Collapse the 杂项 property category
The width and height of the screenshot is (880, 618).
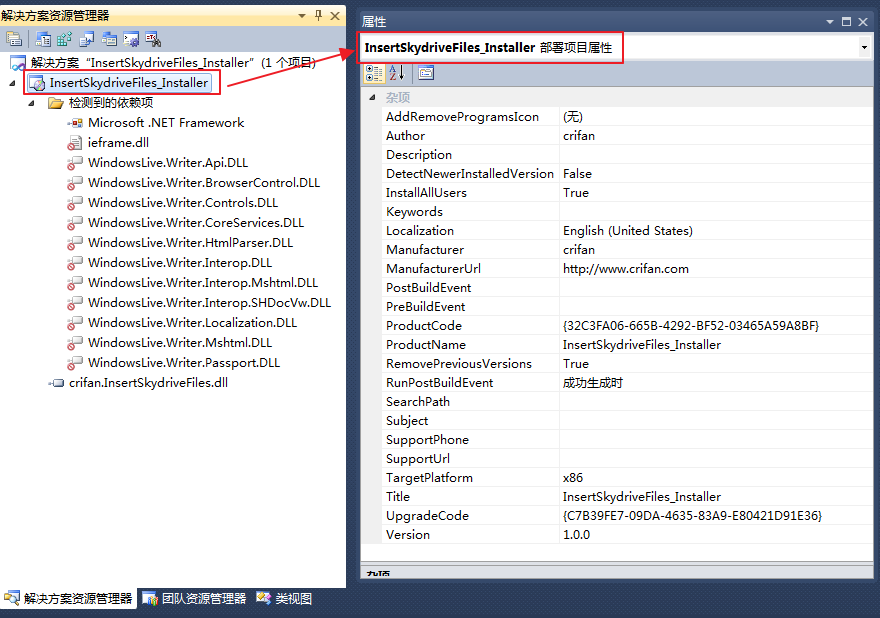click(x=372, y=98)
